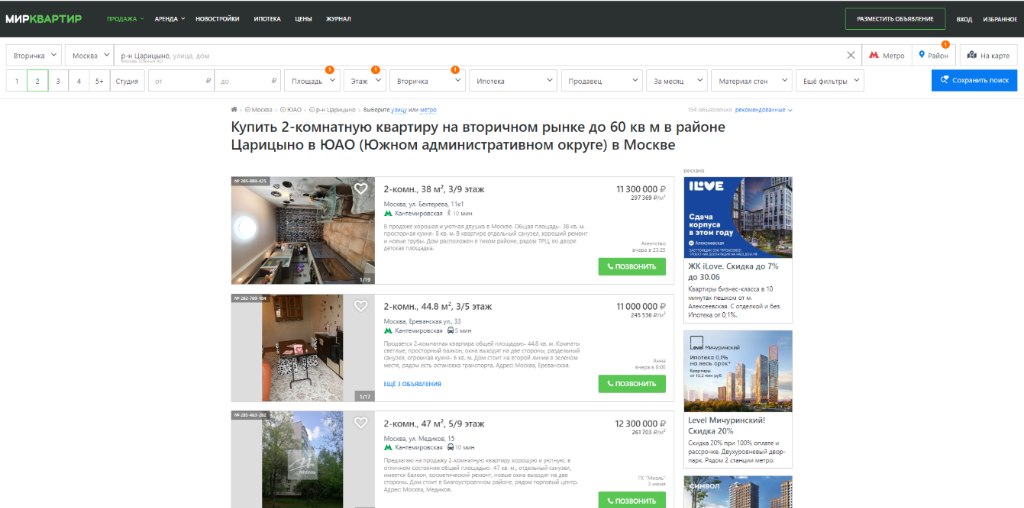This screenshot has width=1024, height=508.
Task: Go to Новостройки section
Action: pos(217,19)
